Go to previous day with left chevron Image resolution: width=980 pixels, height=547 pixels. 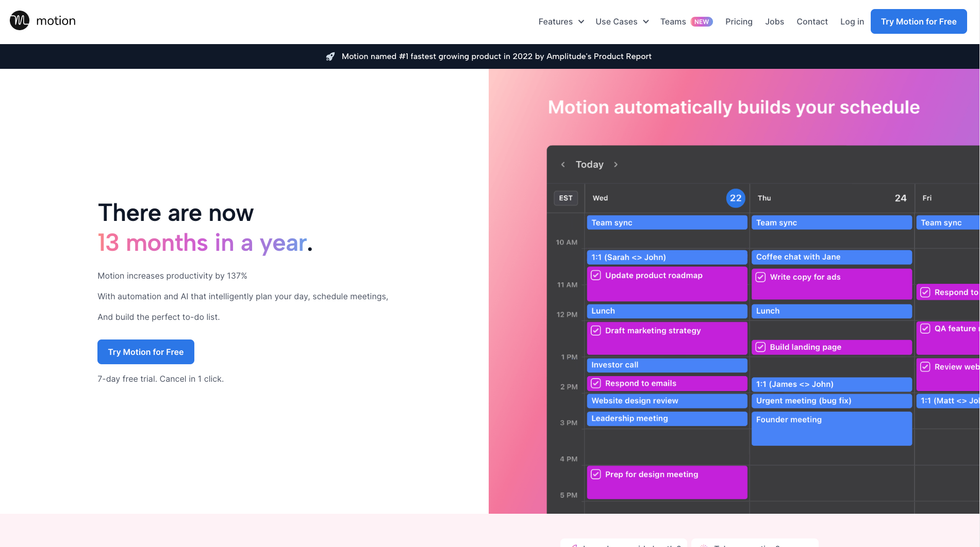pos(562,164)
